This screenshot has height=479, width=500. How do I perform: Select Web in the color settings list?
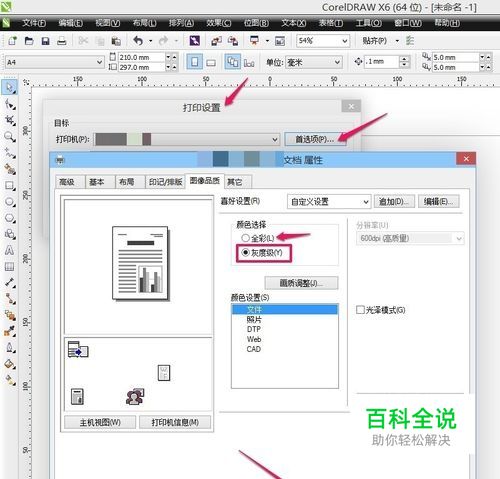coord(285,339)
